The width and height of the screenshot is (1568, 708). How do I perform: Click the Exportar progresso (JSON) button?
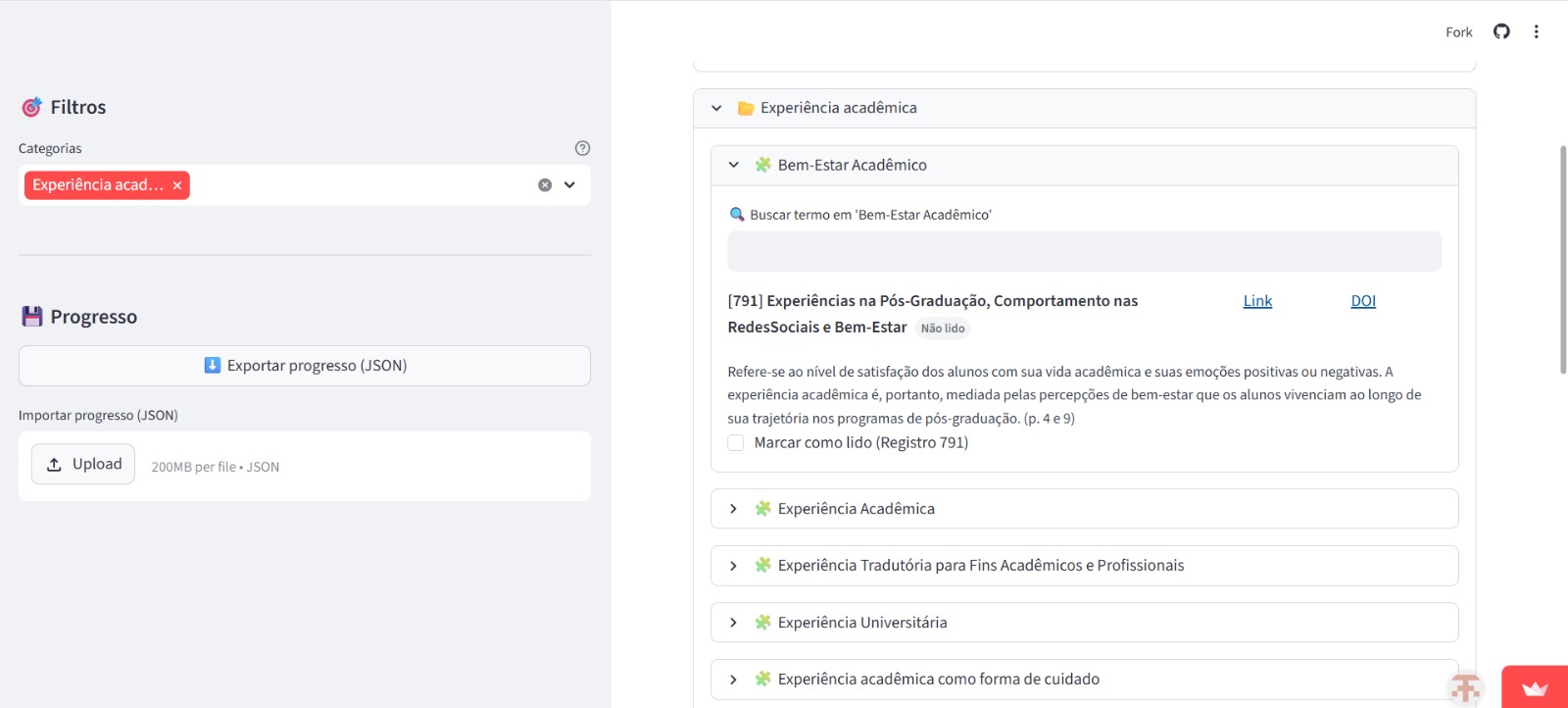(305, 366)
